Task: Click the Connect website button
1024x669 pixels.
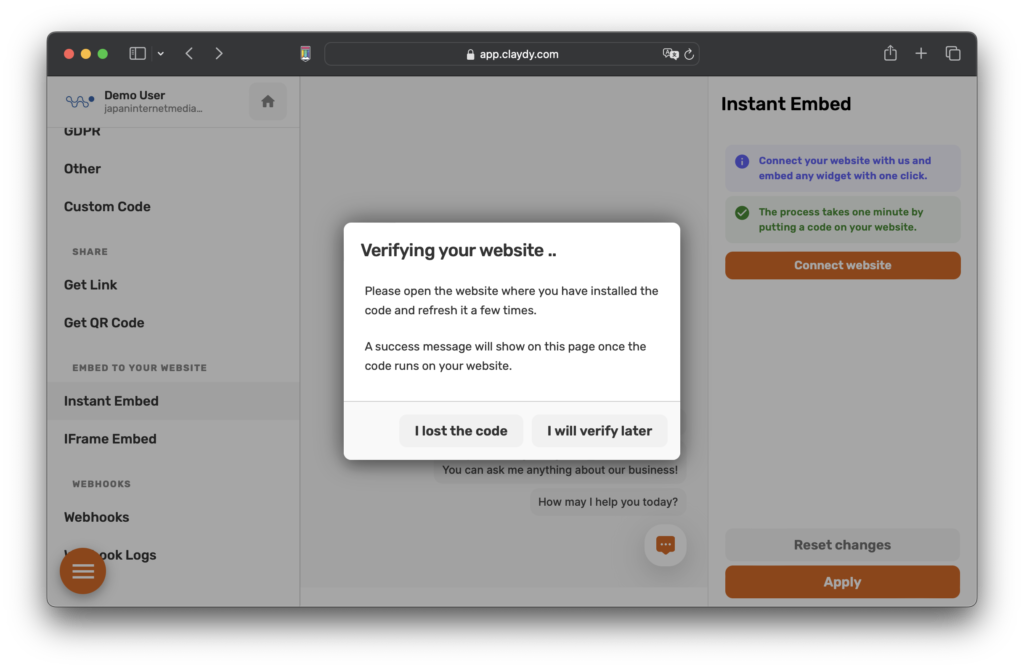Action: (x=842, y=265)
